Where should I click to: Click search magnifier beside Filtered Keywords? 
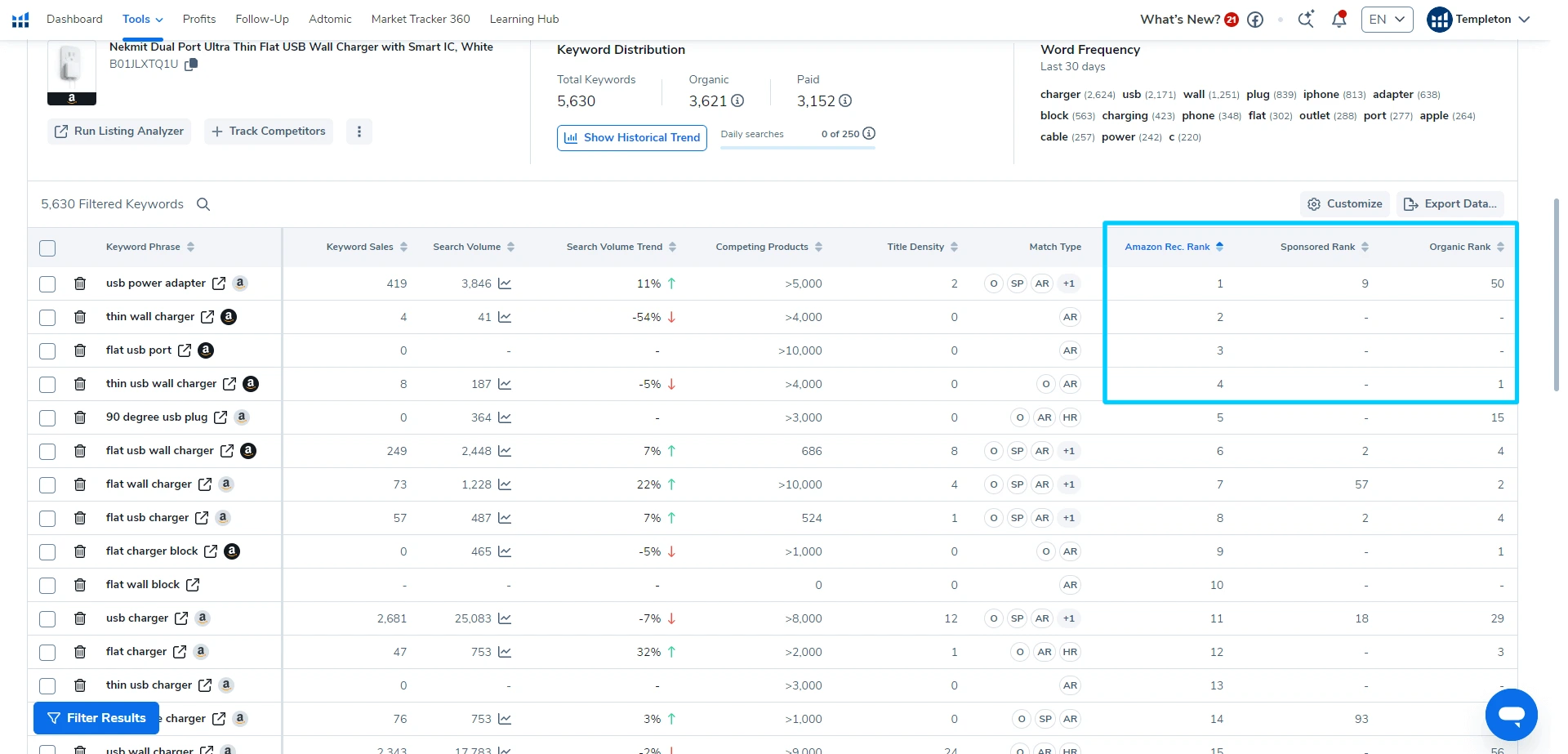203,204
